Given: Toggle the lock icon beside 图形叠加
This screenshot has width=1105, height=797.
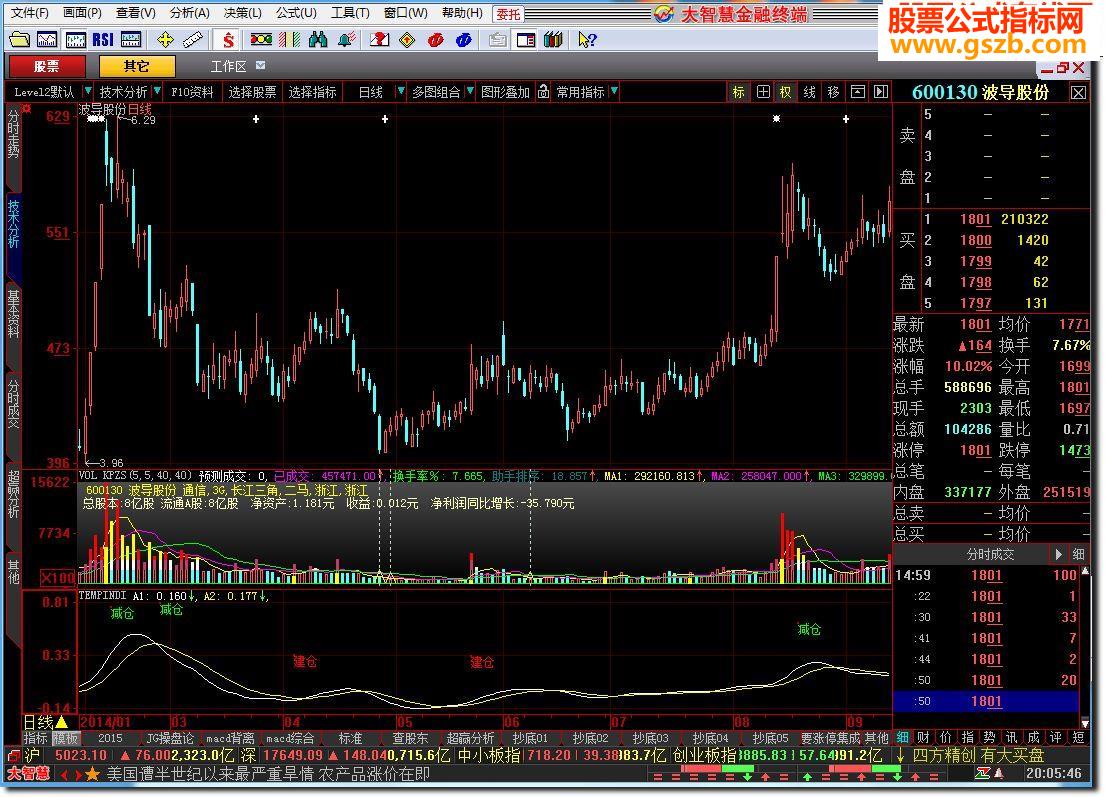Looking at the screenshot, I should 543,92.
